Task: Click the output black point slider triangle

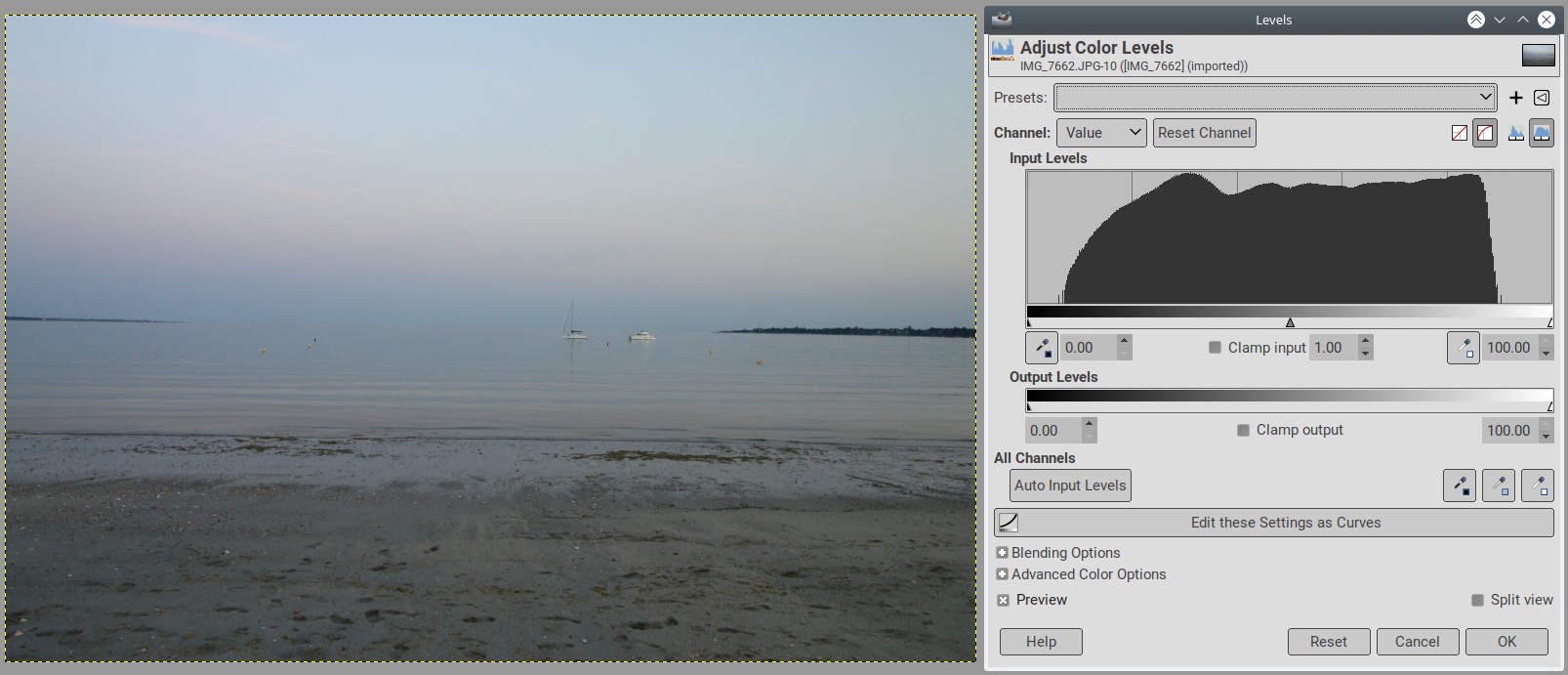Action: click(1029, 405)
